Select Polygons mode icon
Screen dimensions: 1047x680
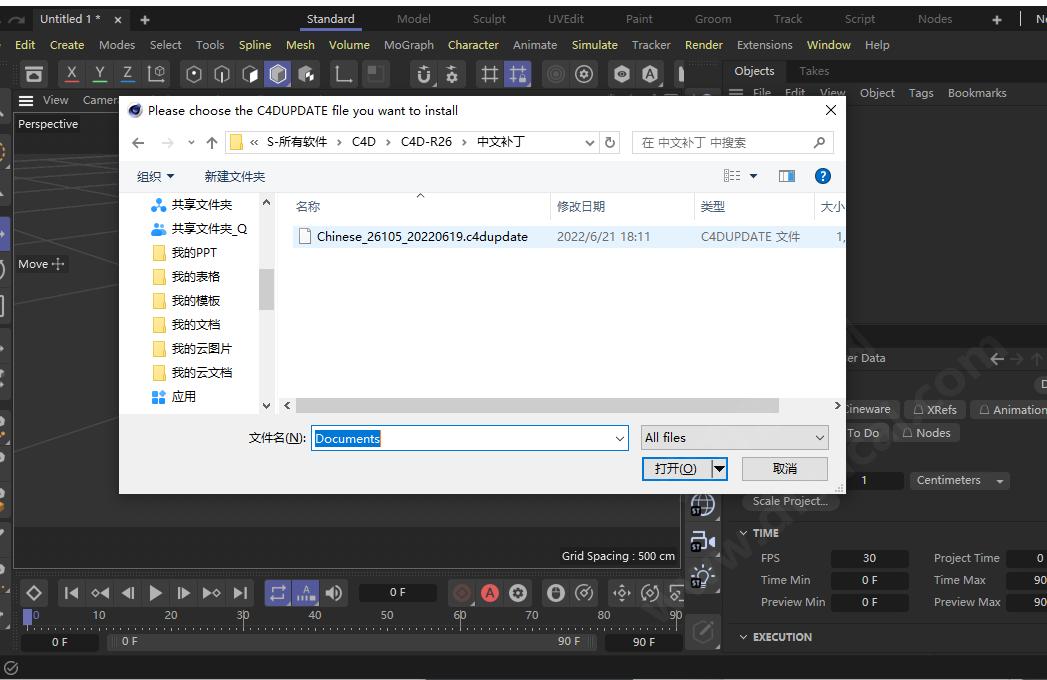[250, 73]
